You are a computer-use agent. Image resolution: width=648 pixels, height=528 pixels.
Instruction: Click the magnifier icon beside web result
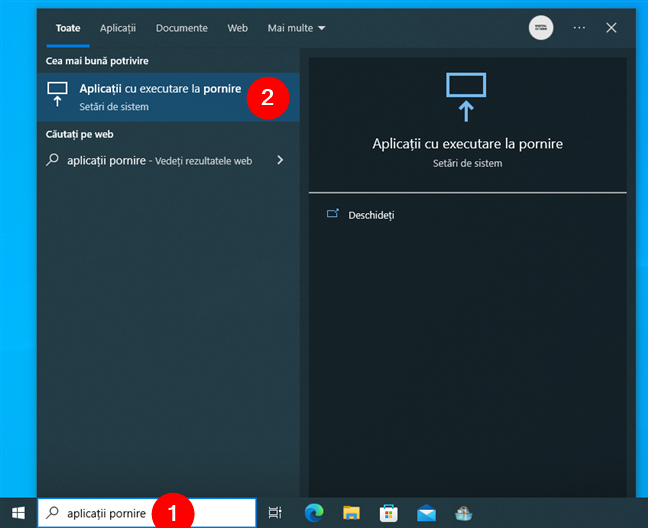pos(52,160)
